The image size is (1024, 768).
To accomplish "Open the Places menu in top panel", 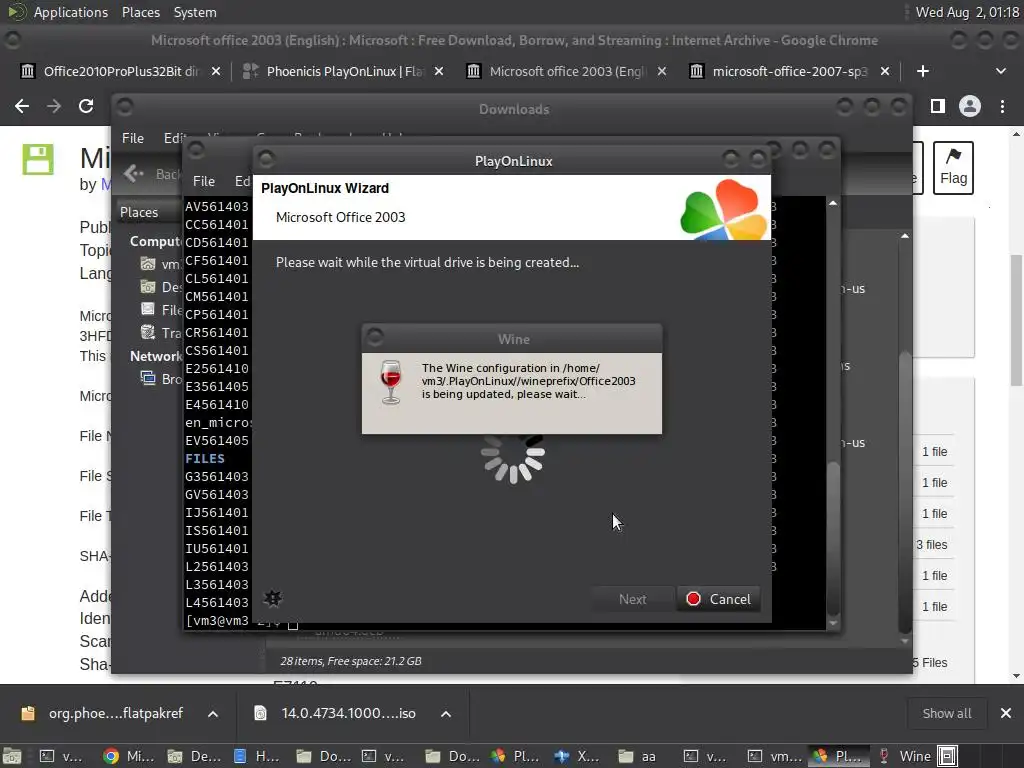I will [140, 12].
